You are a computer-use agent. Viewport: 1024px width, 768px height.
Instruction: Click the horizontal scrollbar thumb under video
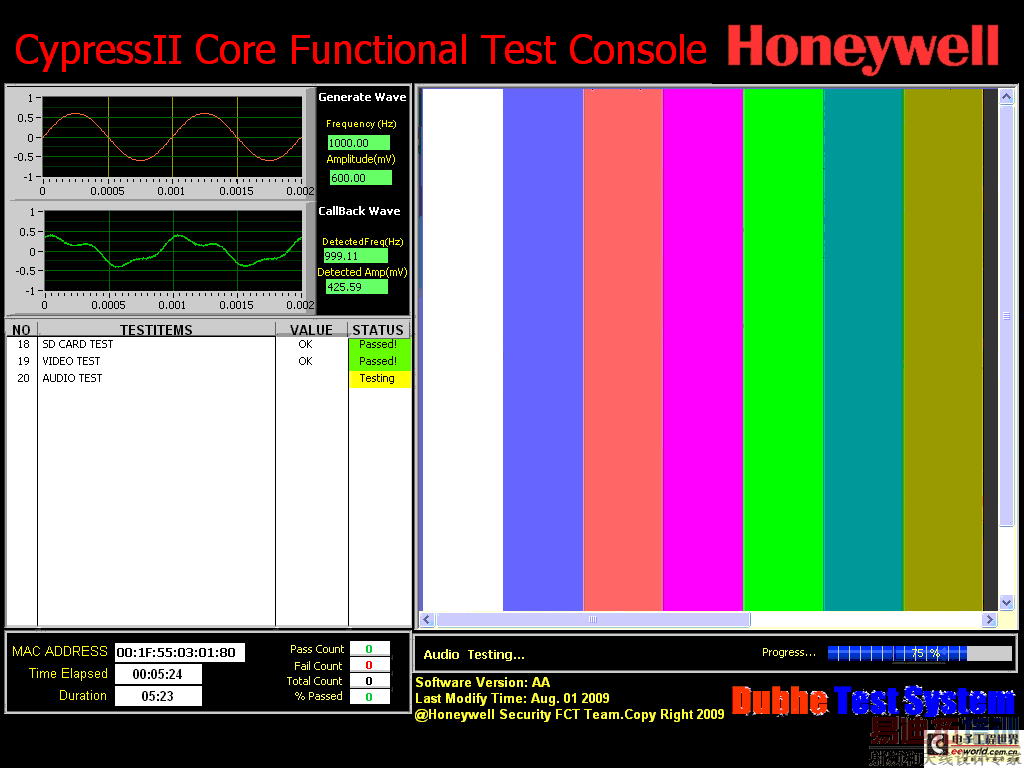tap(593, 619)
